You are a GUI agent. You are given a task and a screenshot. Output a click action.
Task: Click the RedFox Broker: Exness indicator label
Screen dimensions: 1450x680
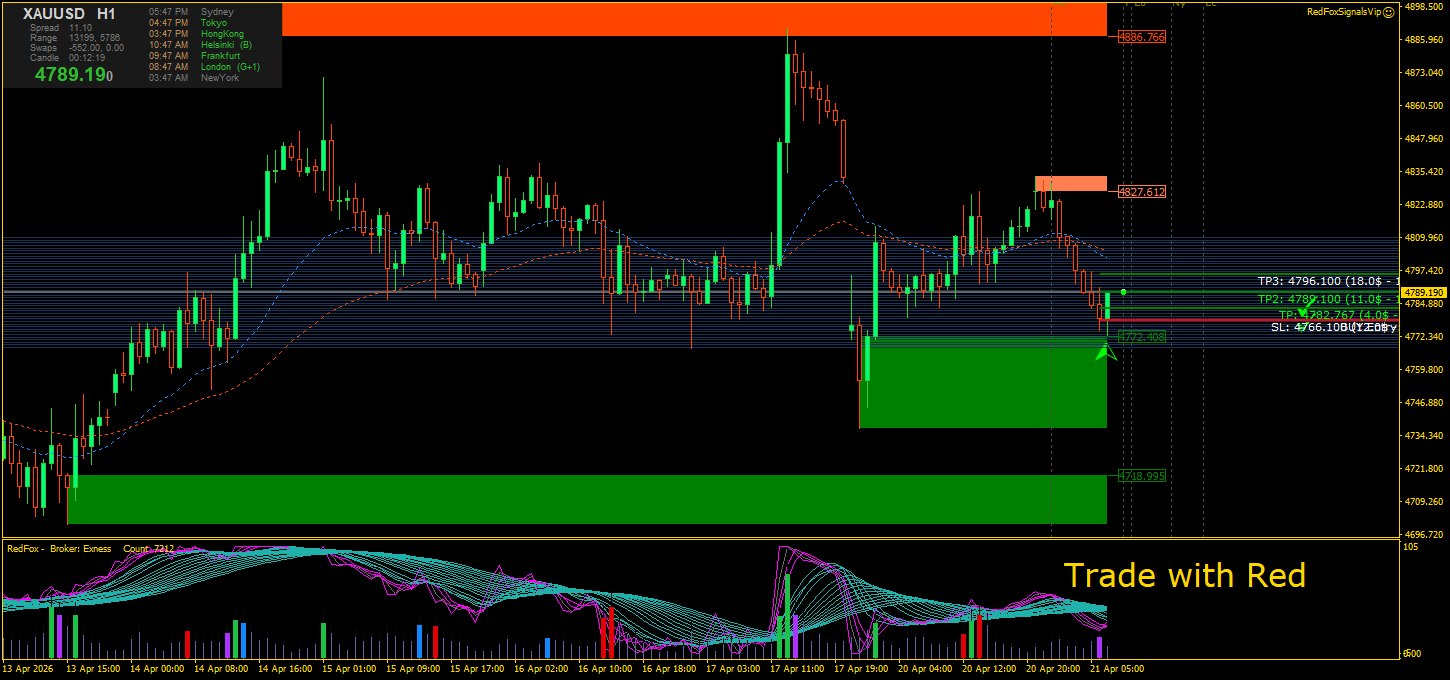point(59,548)
